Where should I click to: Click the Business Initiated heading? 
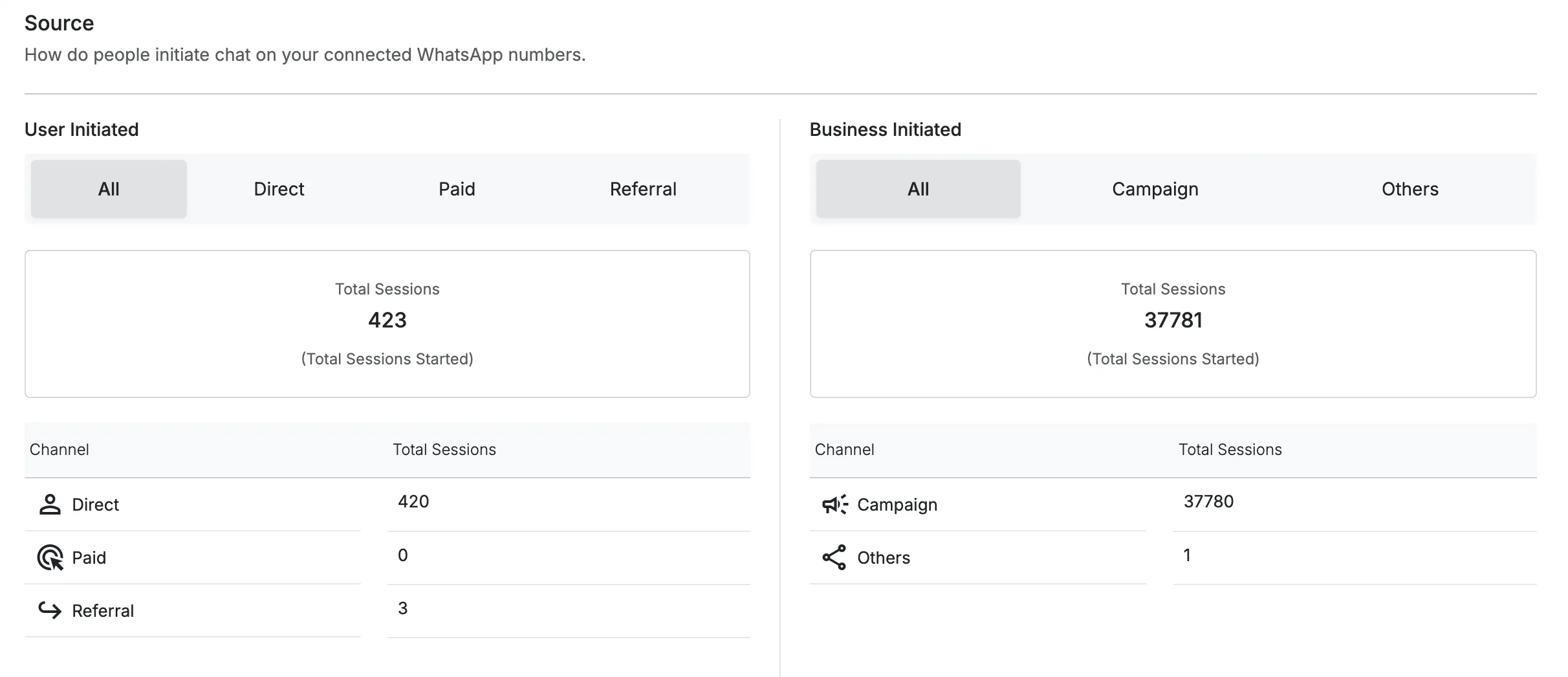(x=886, y=129)
